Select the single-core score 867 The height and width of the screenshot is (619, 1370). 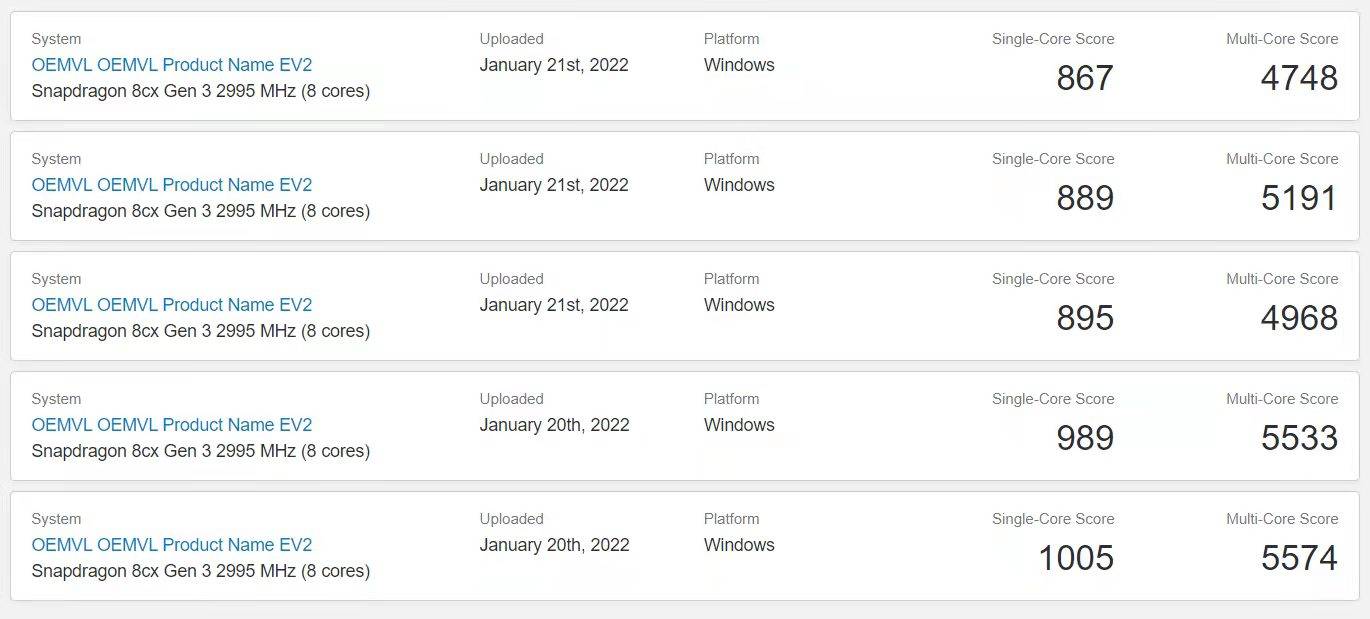pyautogui.click(x=1084, y=77)
